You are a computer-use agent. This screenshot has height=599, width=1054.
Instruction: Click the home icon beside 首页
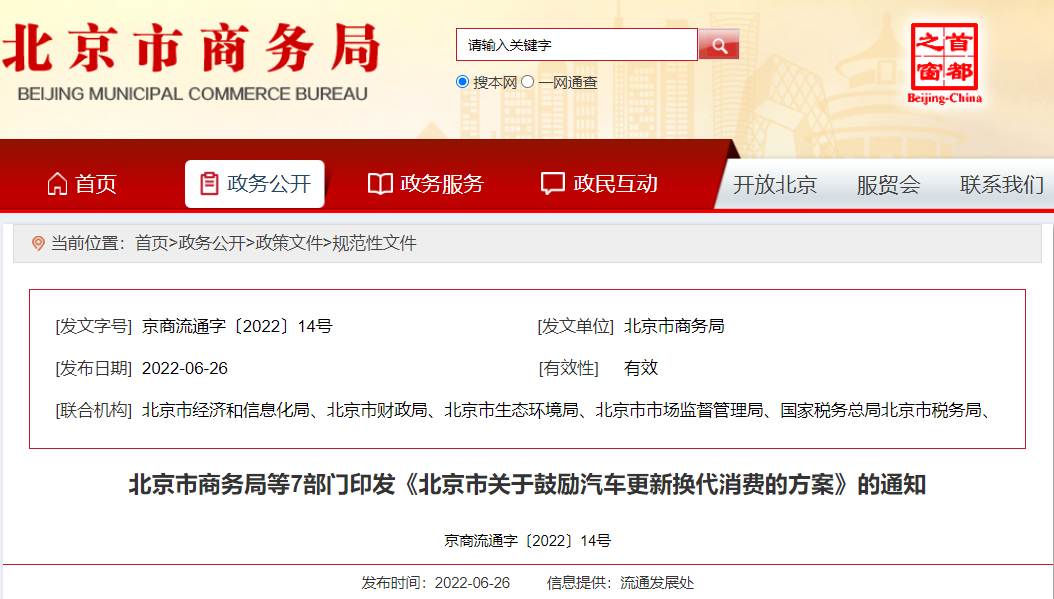tap(57, 182)
